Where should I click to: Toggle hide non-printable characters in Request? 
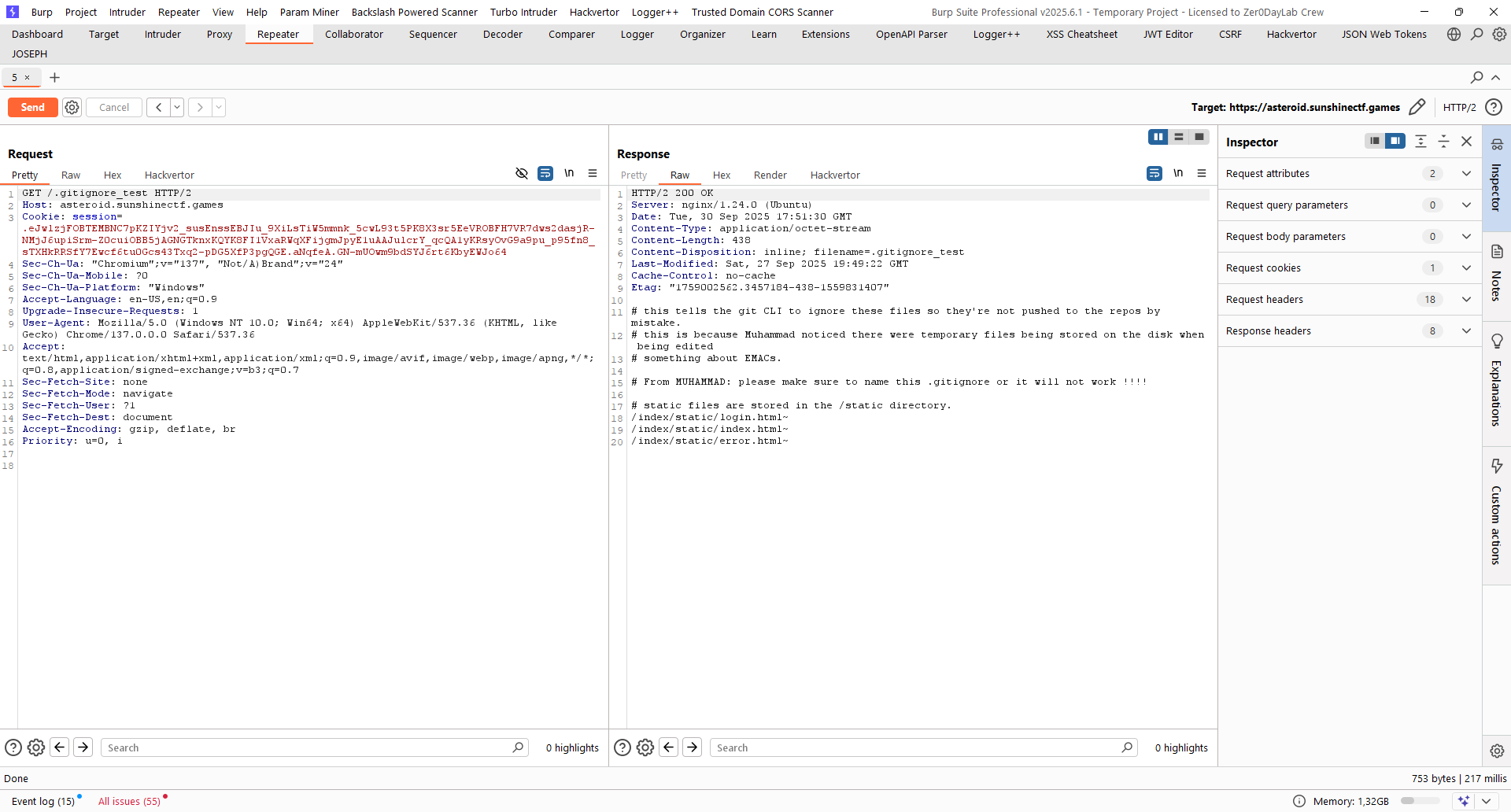pos(522,173)
